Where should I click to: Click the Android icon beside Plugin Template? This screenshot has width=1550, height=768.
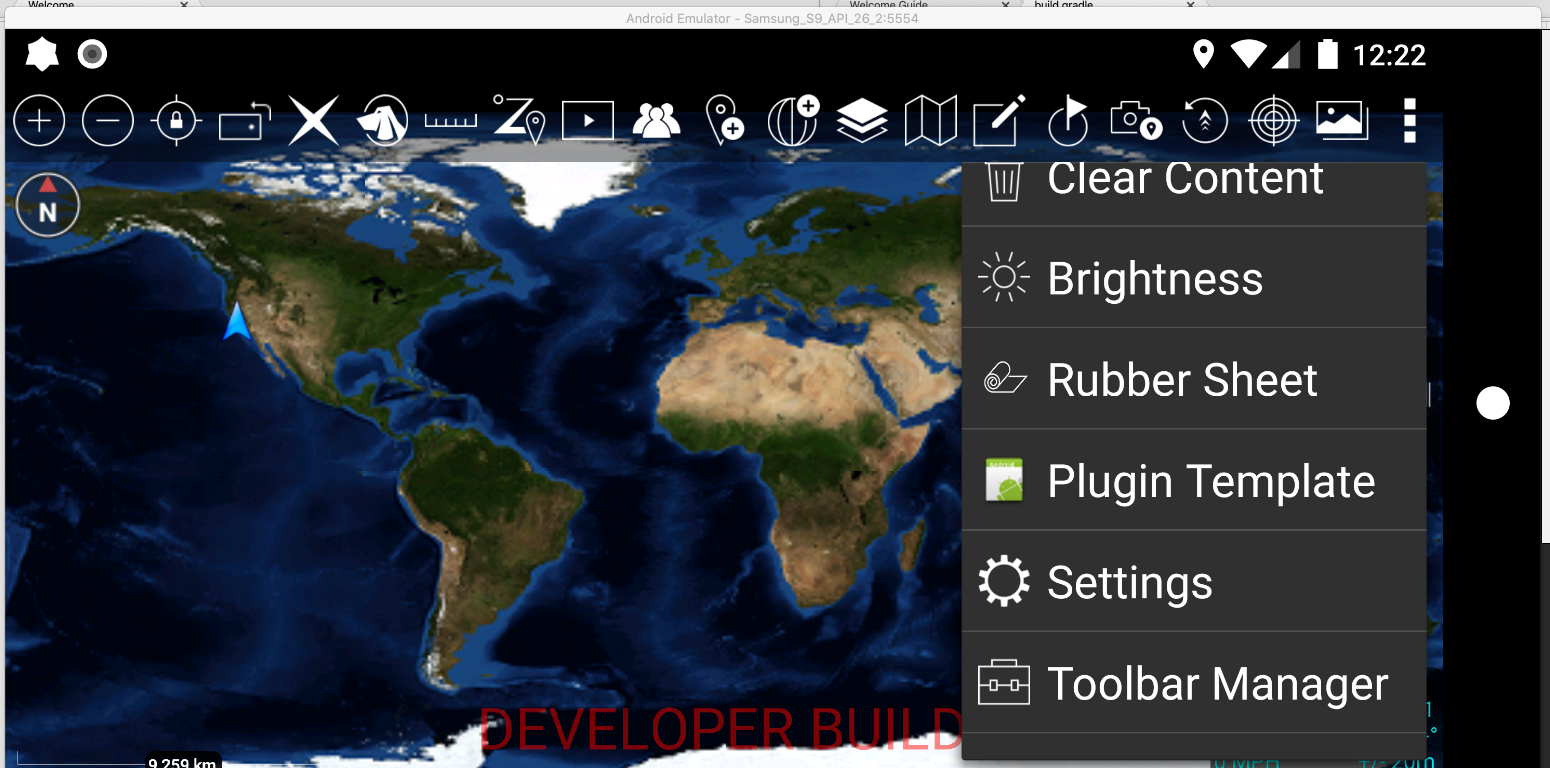click(1004, 480)
